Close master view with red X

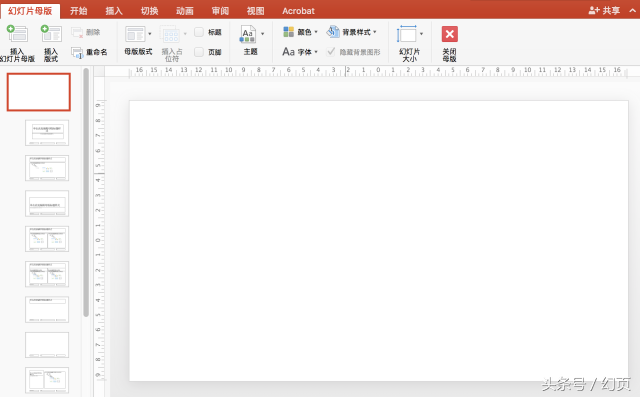(x=450, y=34)
